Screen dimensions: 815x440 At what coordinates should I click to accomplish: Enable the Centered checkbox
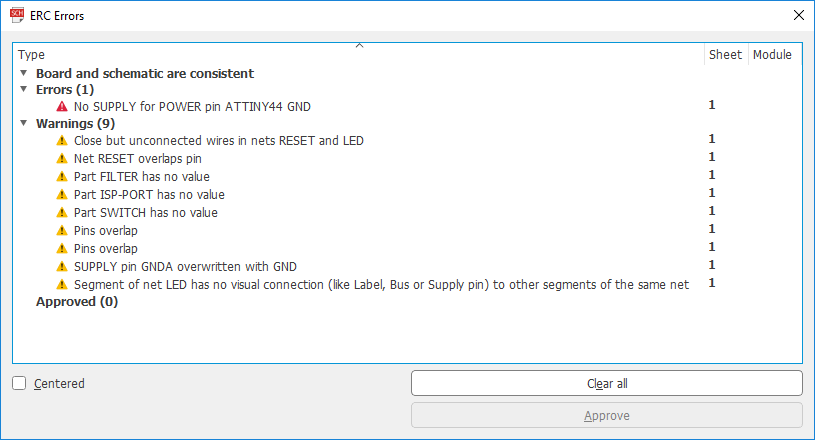19,383
